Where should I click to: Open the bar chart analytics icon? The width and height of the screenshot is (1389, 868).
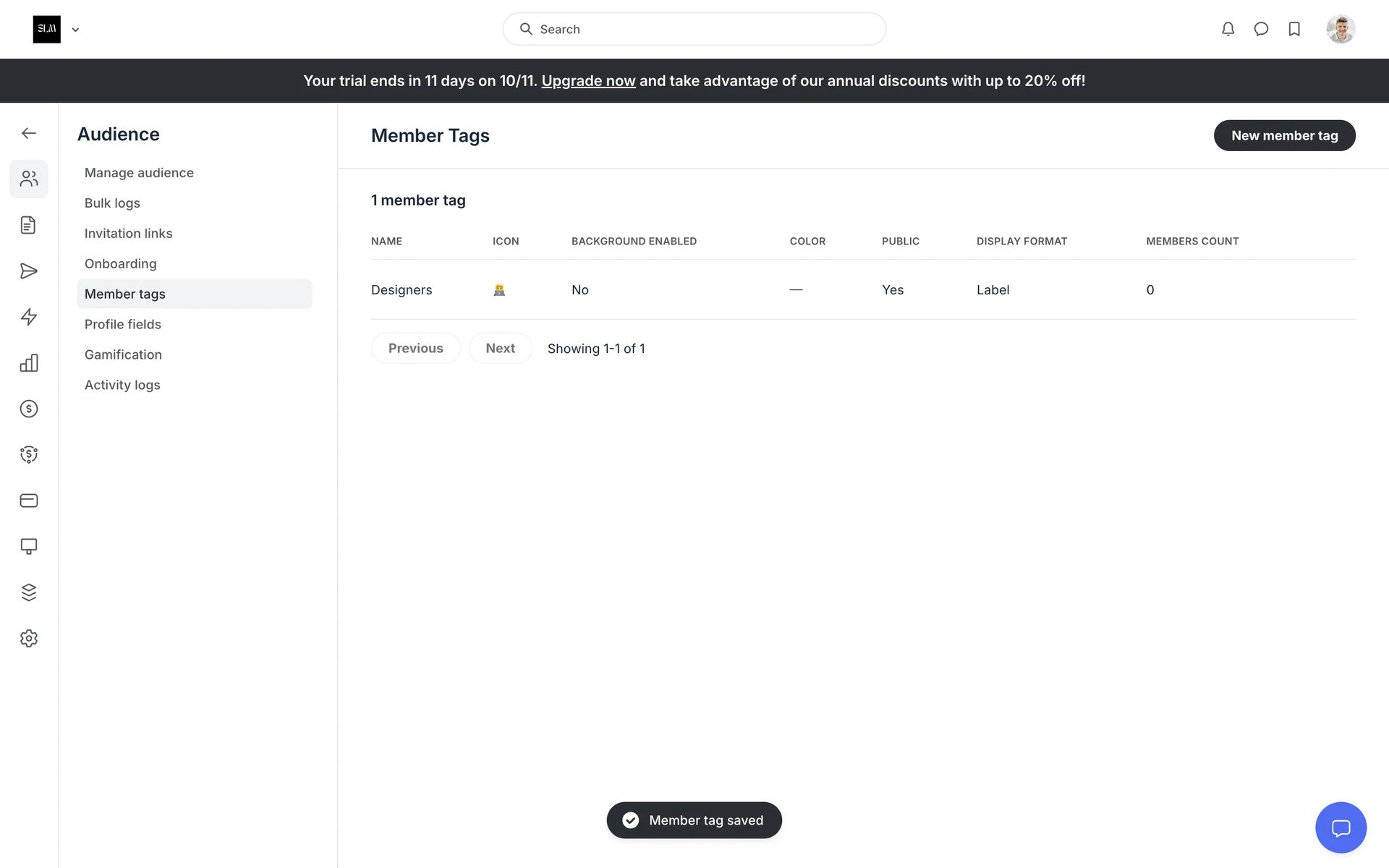point(29,363)
